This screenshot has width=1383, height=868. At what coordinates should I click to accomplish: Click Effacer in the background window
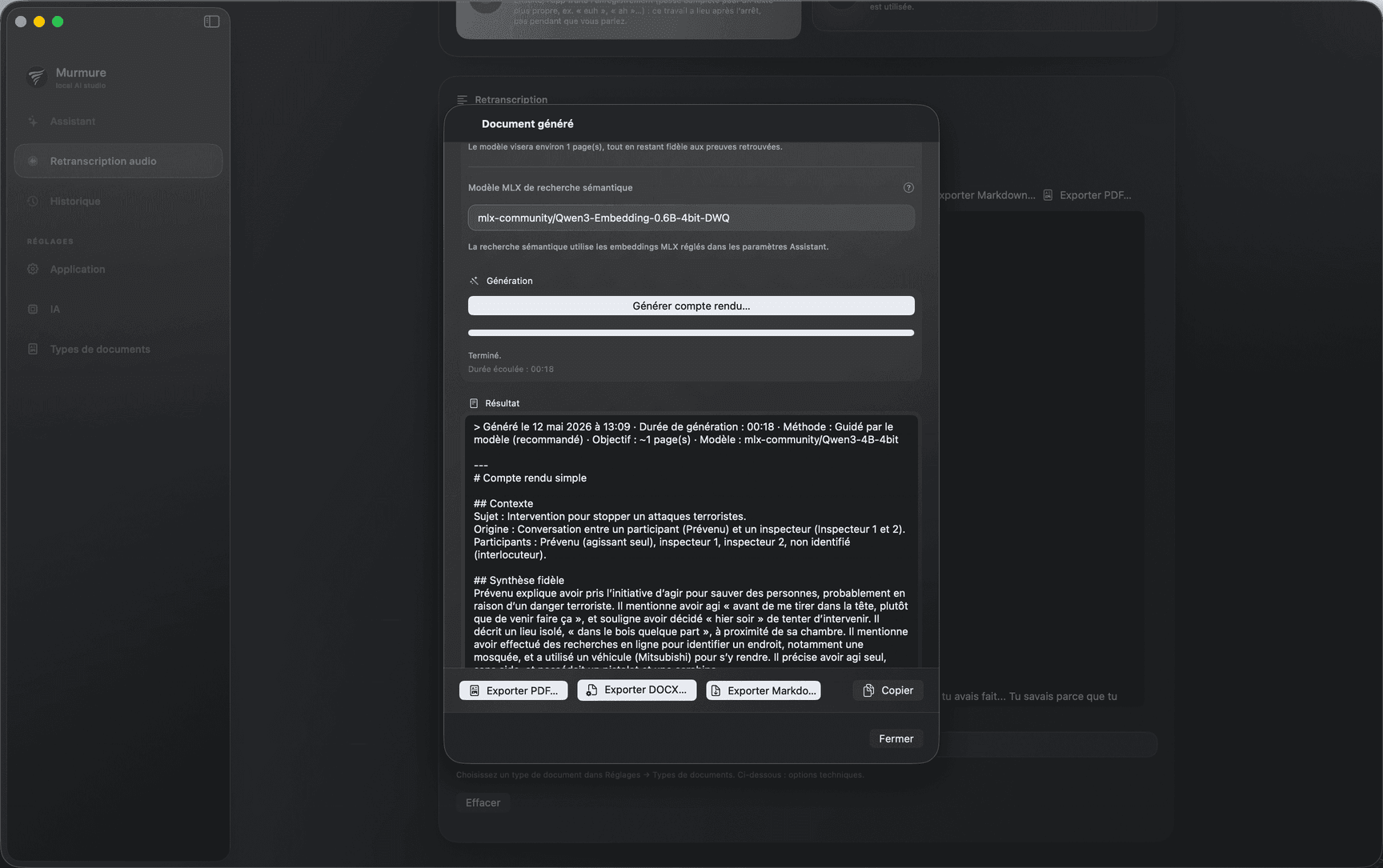pyautogui.click(x=483, y=802)
